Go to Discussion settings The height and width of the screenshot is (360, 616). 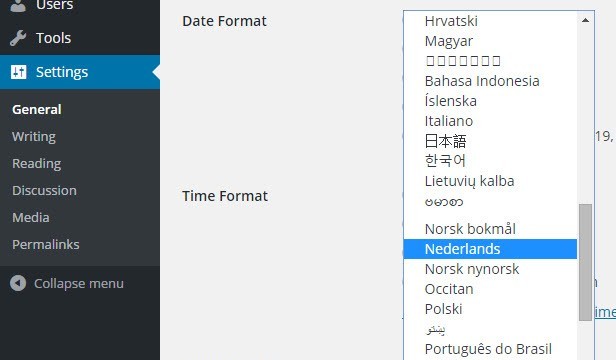click(x=44, y=191)
